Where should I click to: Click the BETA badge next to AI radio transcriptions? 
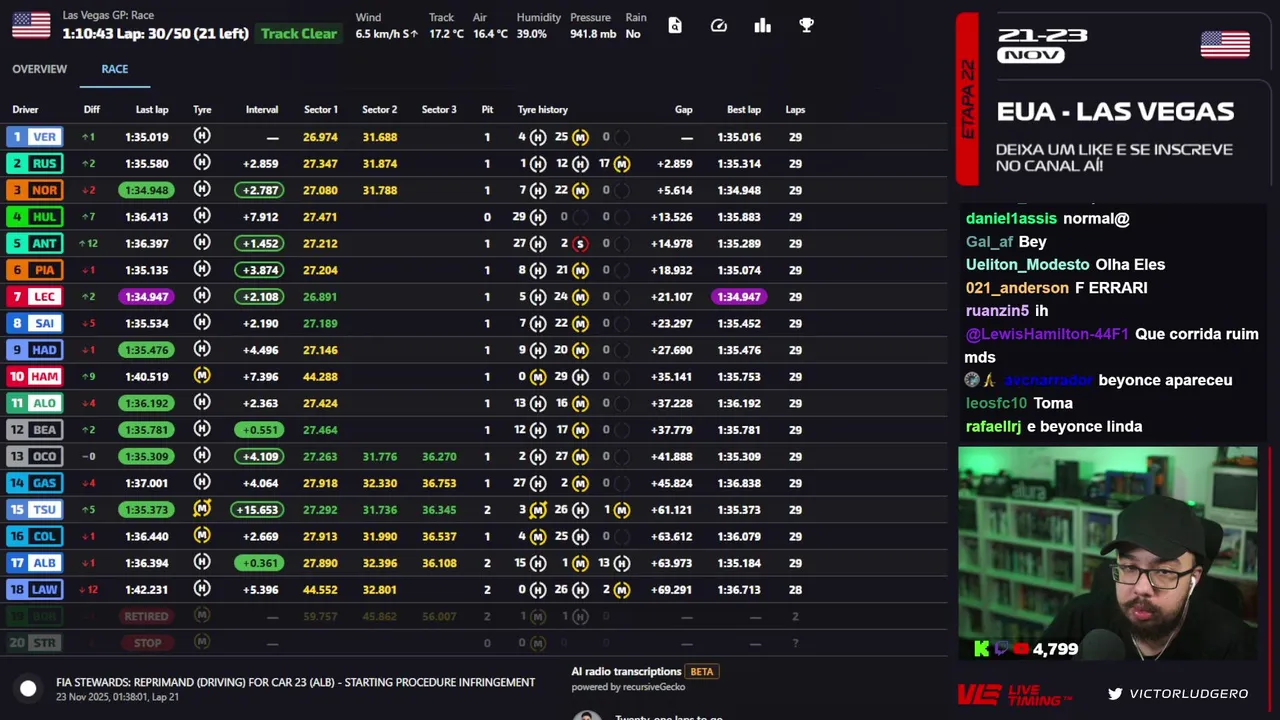click(x=702, y=671)
